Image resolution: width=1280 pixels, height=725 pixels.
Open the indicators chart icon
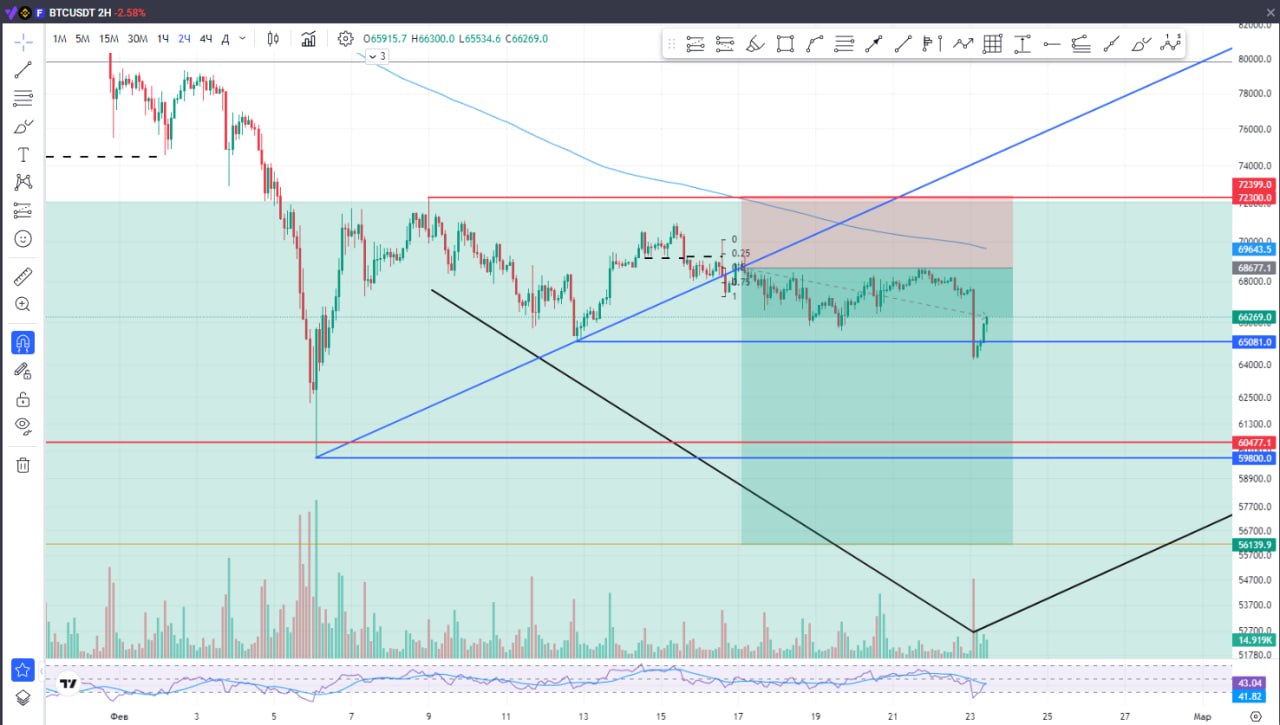click(x=309, y=39)
